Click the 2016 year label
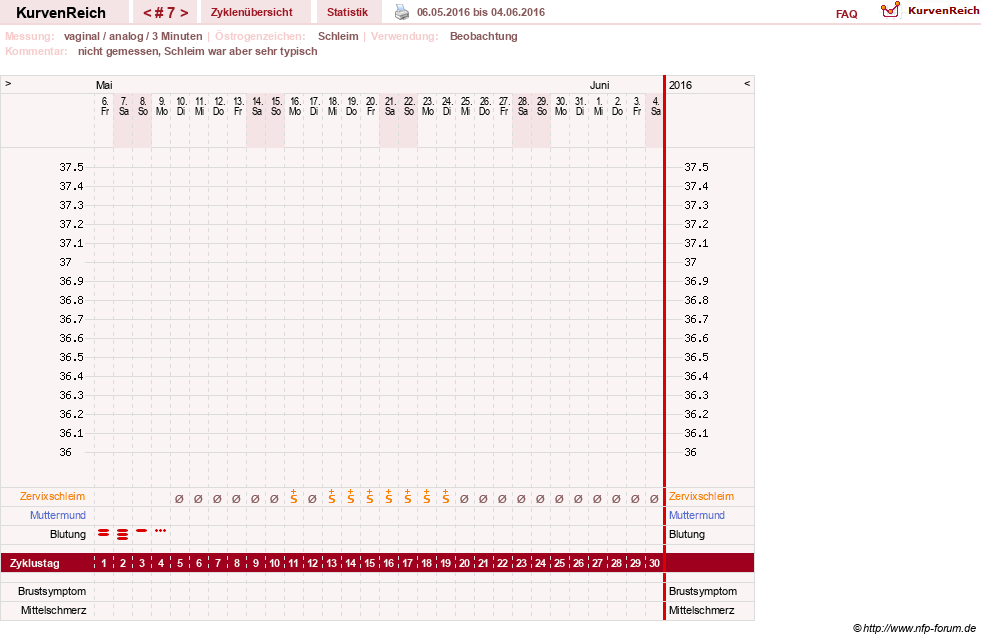Viewport: 981px width, 640px height. tap(680, 85)
